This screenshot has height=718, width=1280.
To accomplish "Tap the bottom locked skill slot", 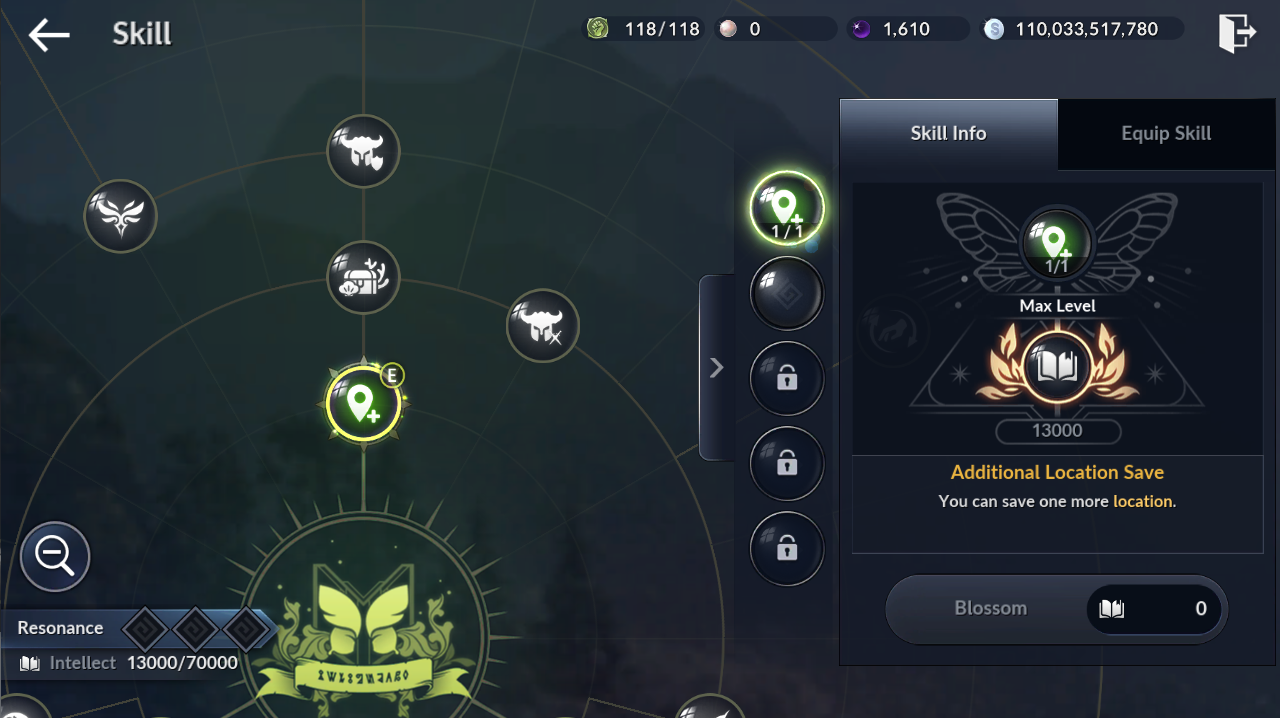I will tap(787, 549).
